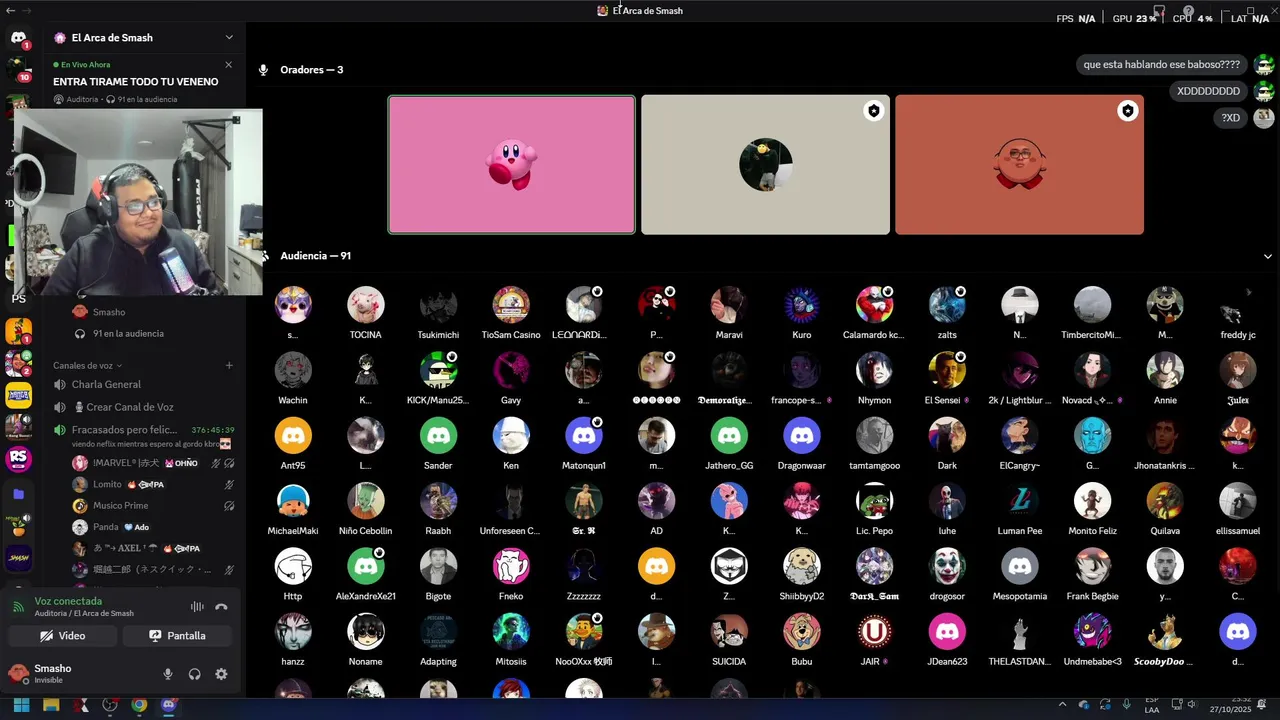The width and height of the screenshot is (1280, 720).
Task: Open Smasho speaker entry in sidebar
Action: coord(152,312)
